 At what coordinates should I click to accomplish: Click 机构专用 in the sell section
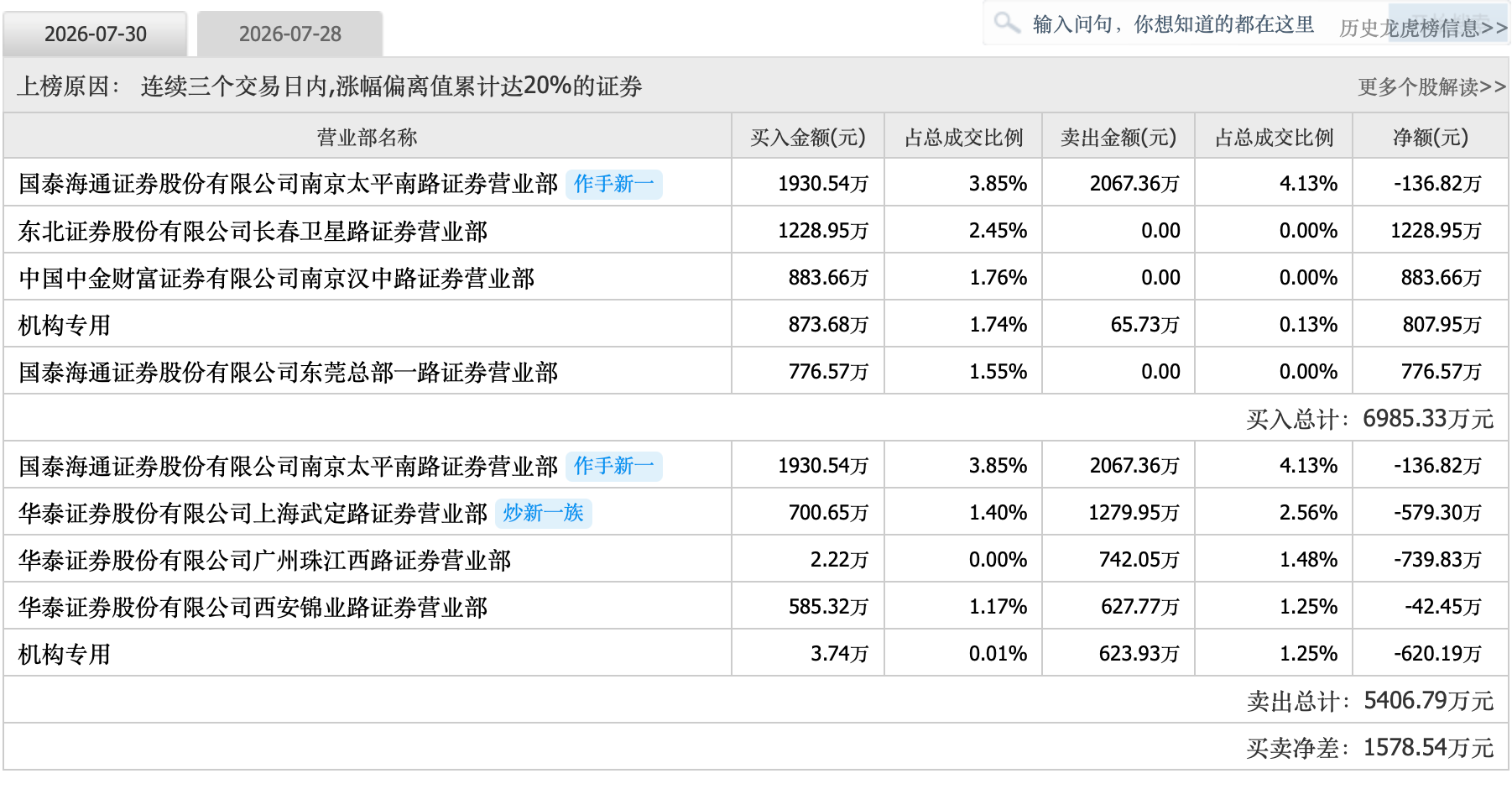[x=65, y=654]
